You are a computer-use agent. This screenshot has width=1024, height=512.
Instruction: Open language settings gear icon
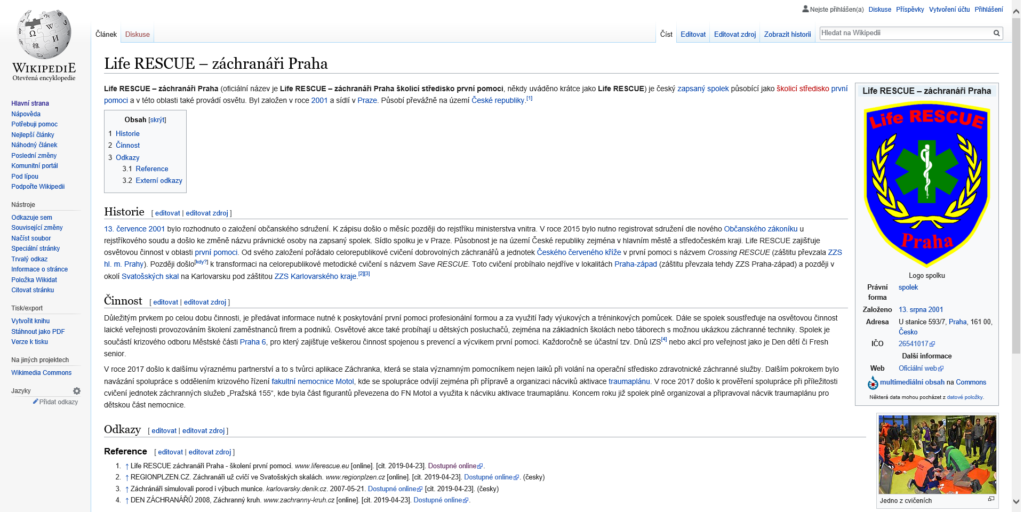point(76,391)
